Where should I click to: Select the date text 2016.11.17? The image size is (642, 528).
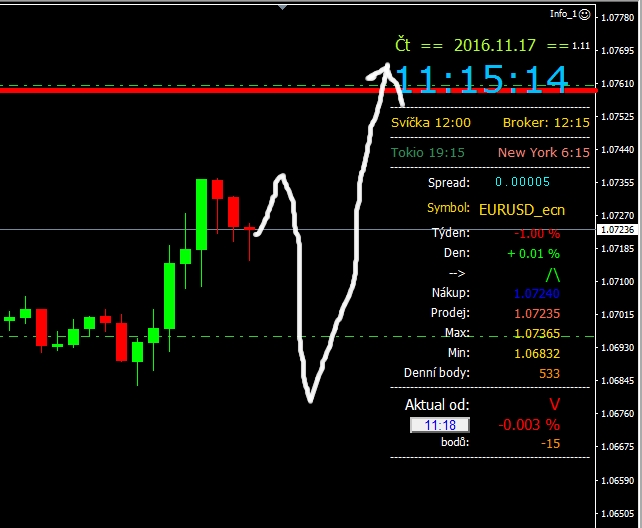(x=495, y=45)
